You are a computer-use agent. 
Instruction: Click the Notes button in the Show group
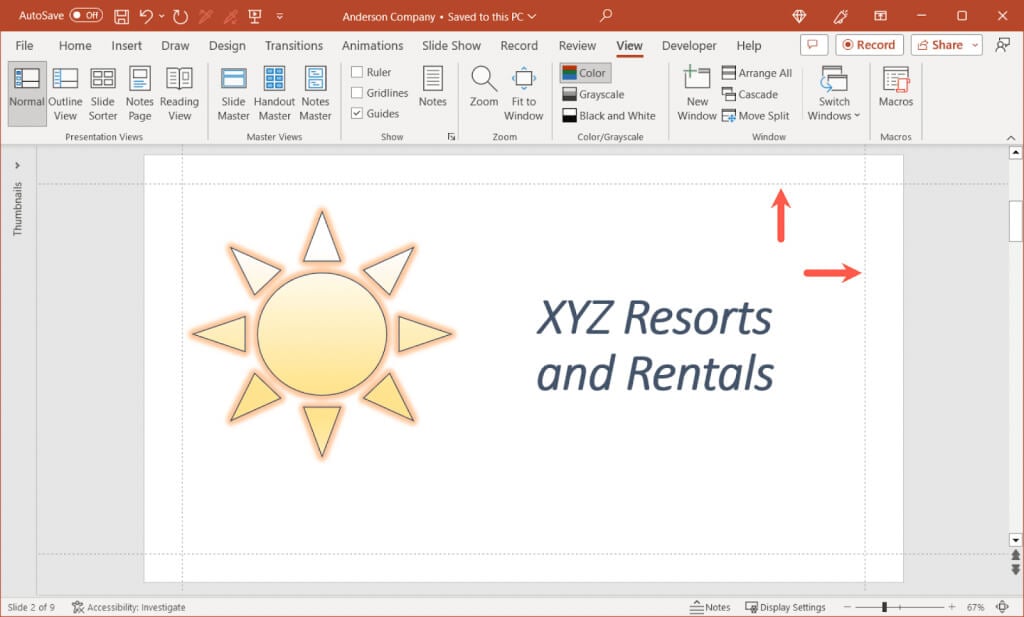click(x=432, y=87)
